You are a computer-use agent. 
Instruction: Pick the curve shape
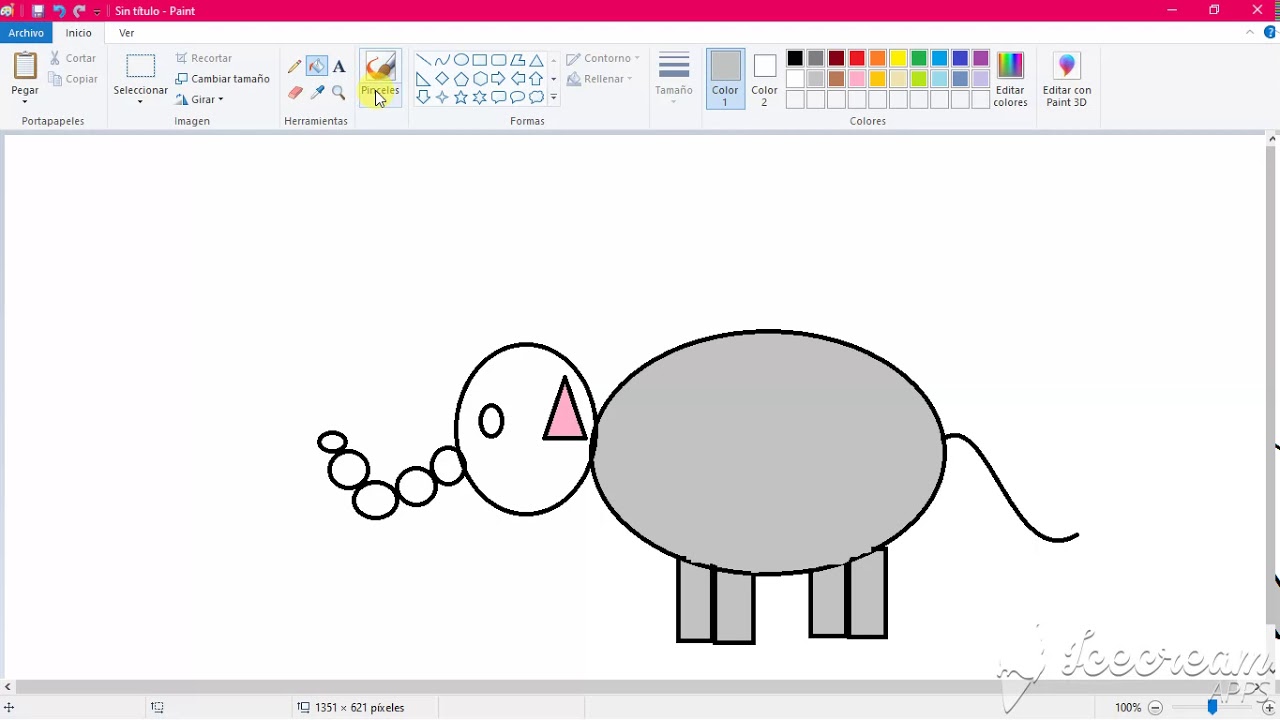(x=442, y=60)
